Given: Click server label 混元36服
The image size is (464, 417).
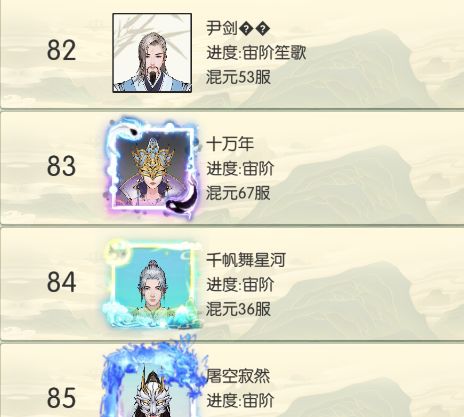Looking at the screenshot, I should (x=238, y=309).
